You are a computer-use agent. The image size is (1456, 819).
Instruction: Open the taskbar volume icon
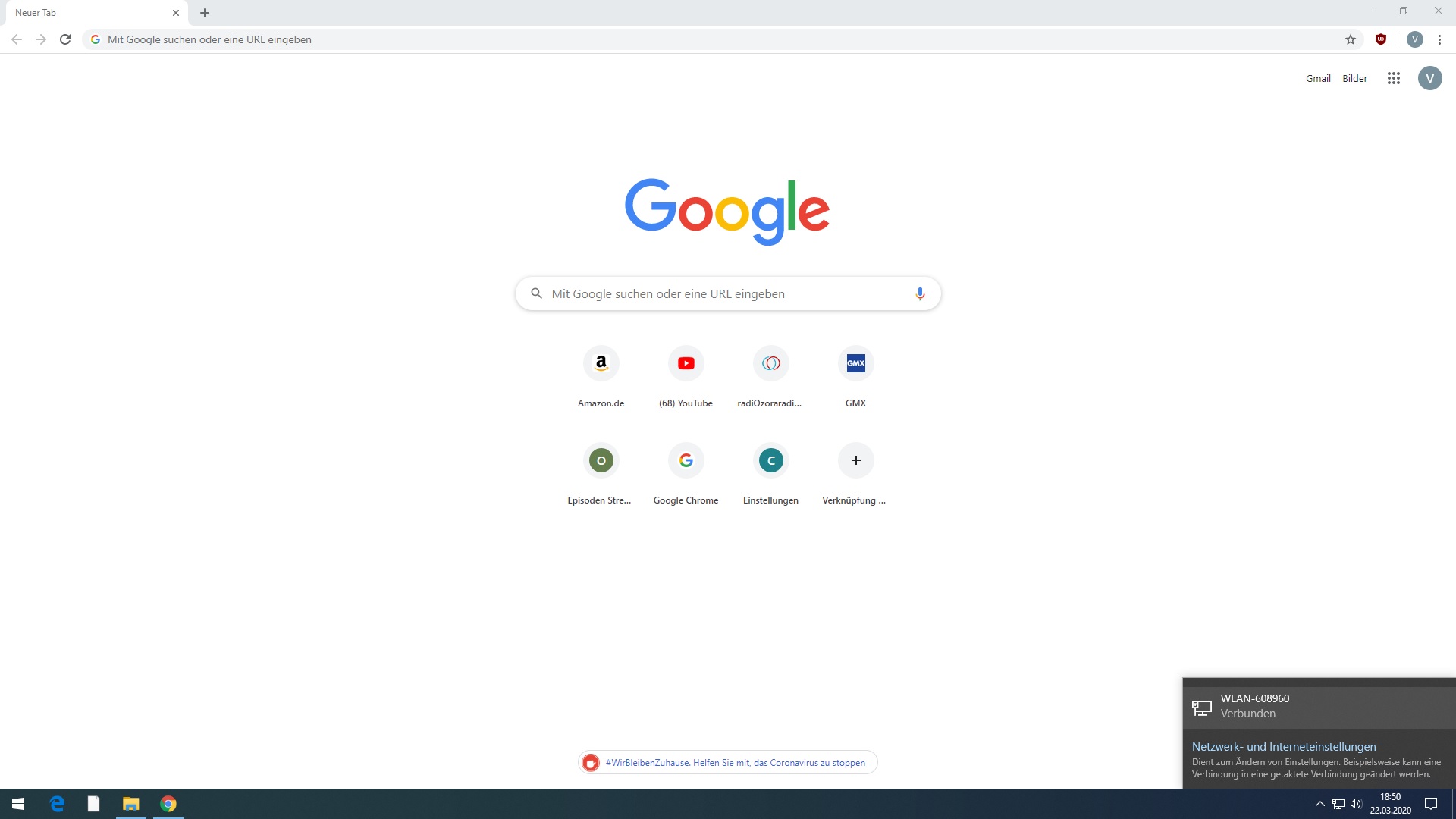click(x=1356, y=804)
